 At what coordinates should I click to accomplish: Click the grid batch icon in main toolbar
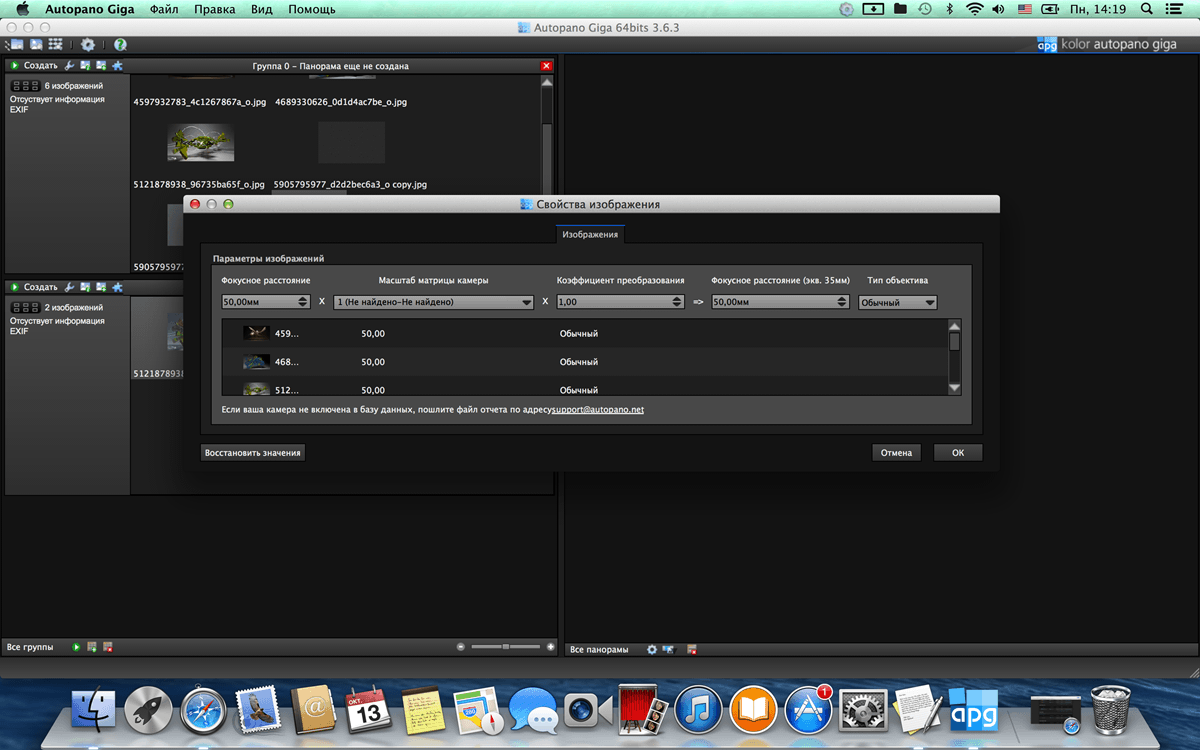coord(55,45)
